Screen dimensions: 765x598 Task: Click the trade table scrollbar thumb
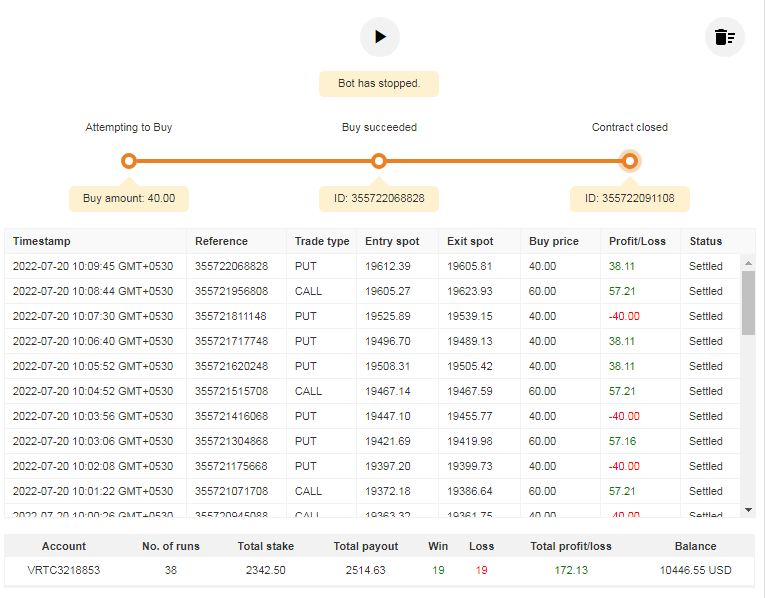click(x=748, y=302)
